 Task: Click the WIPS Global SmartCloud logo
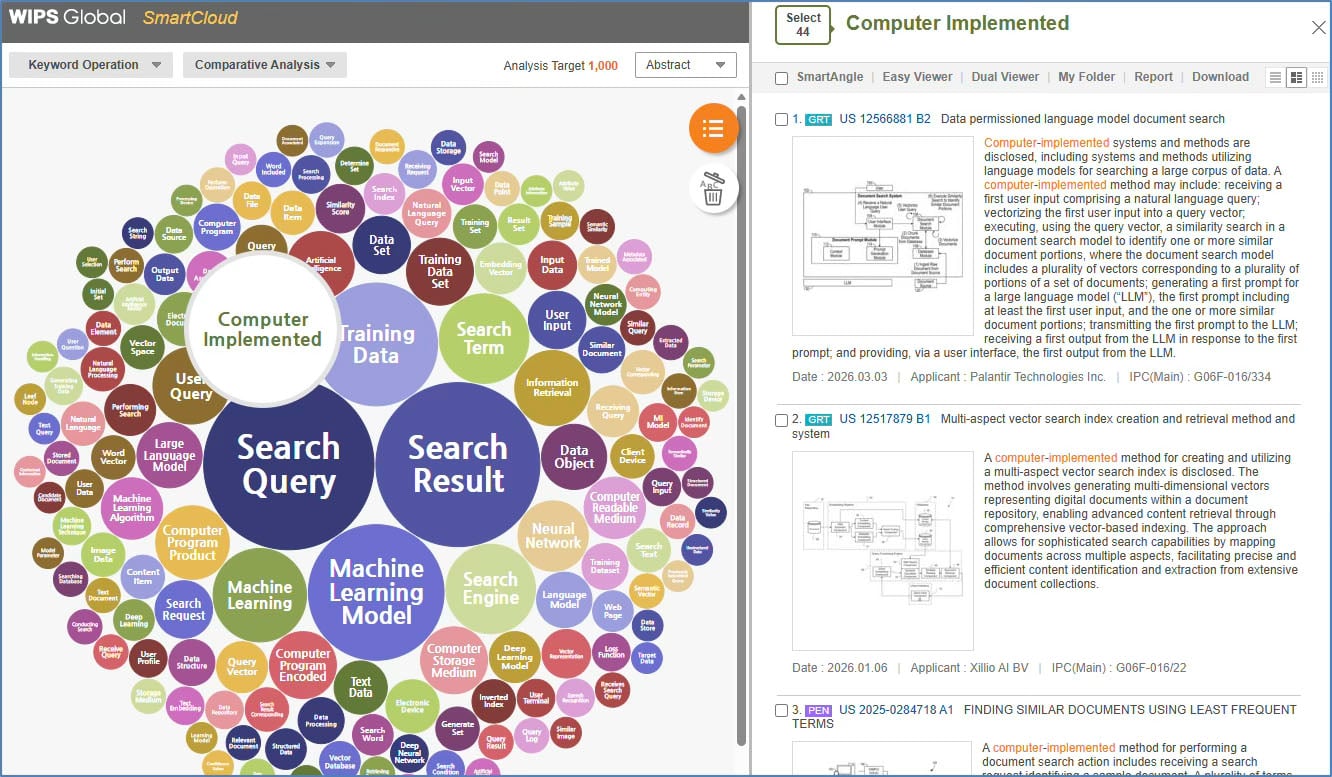pyautogui.click(x=124, y=18)
